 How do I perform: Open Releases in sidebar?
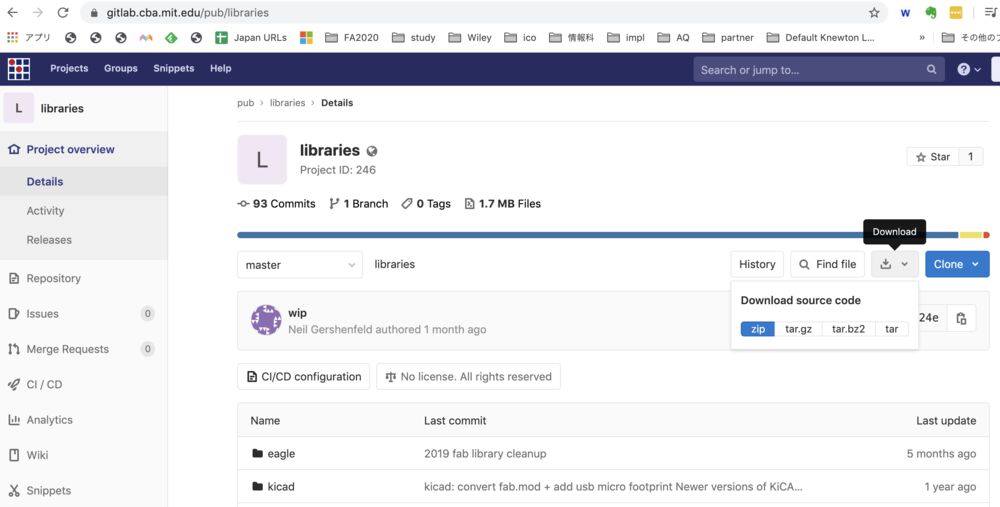[x=49, y=240]
